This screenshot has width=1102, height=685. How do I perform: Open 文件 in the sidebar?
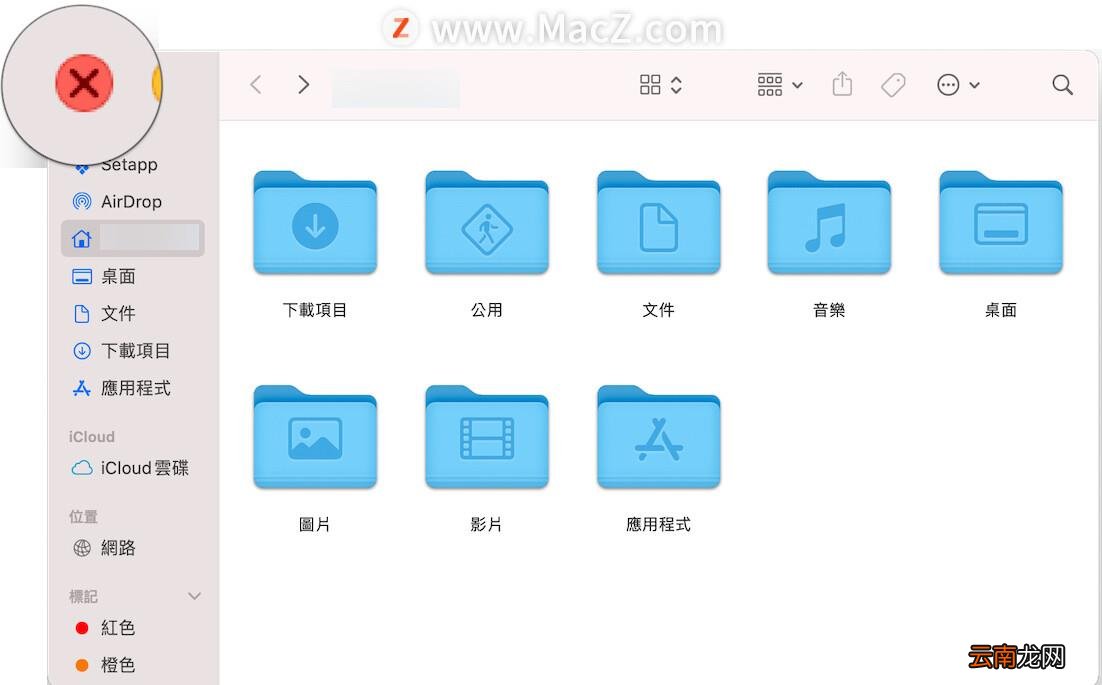pyautogui.click(x=103, y=313)
